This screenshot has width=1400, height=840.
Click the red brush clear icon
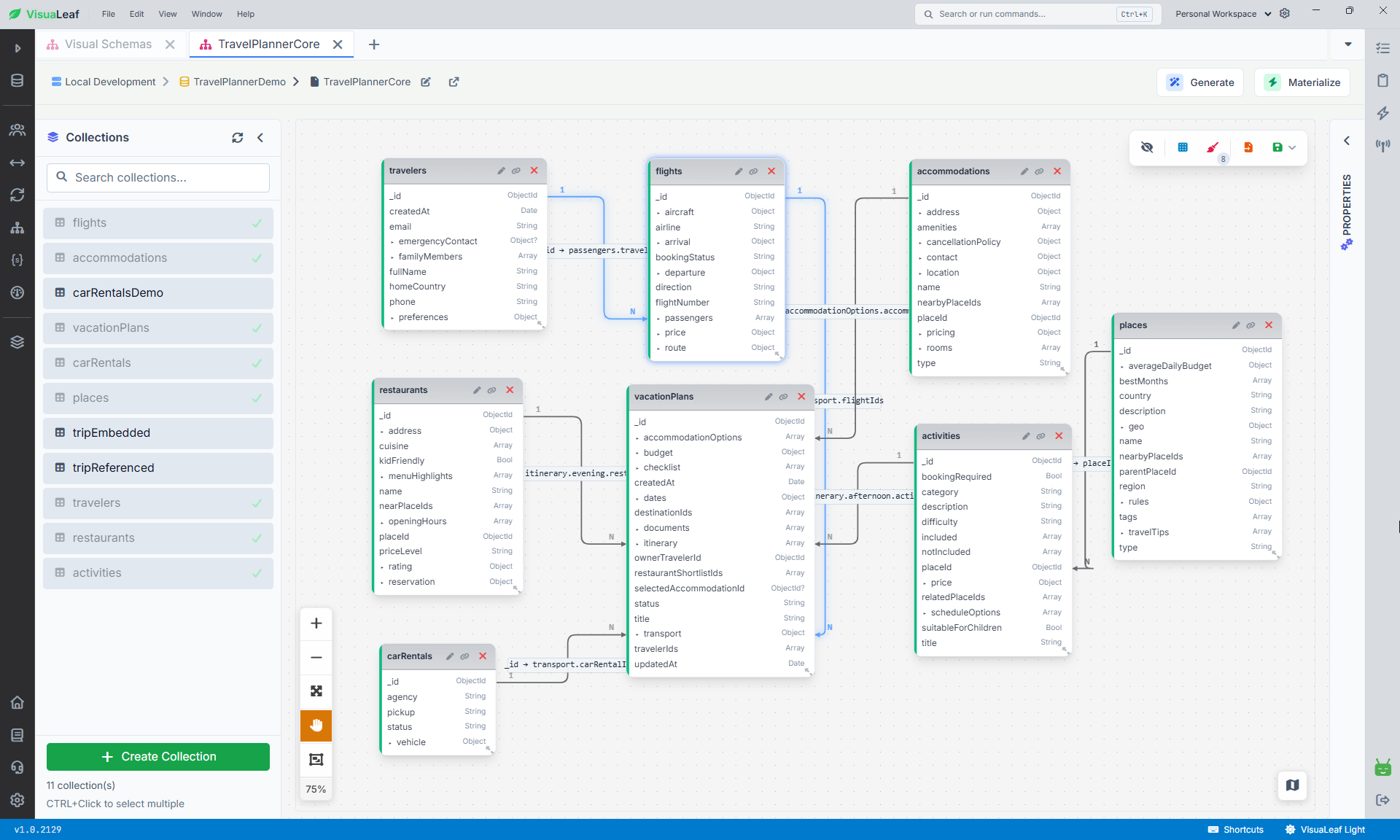point(1213,147)
